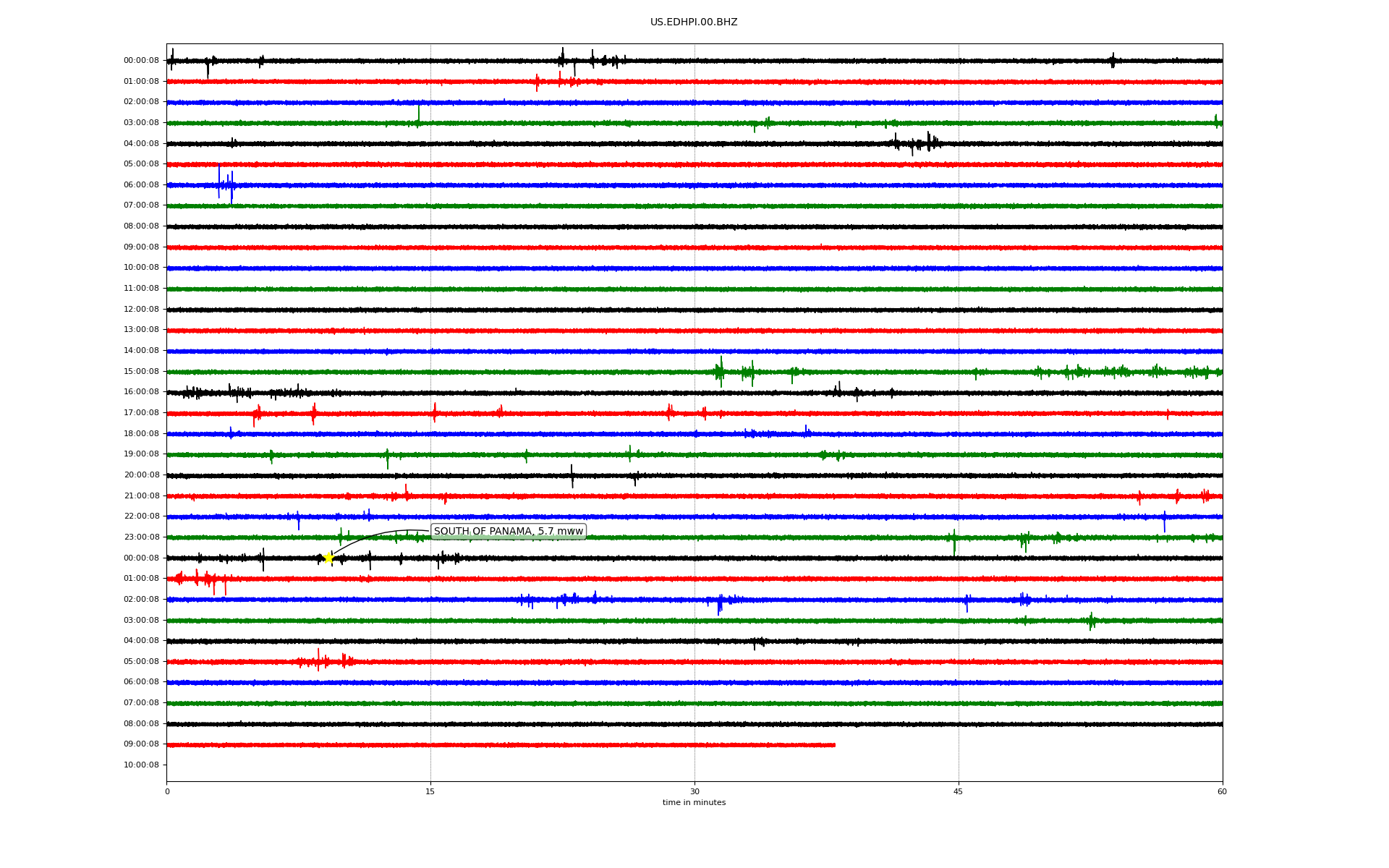Select the 11:00:08 trace time label
Image resolution: width=1389 pixels, height=868 pixels.
pos(141,289)
